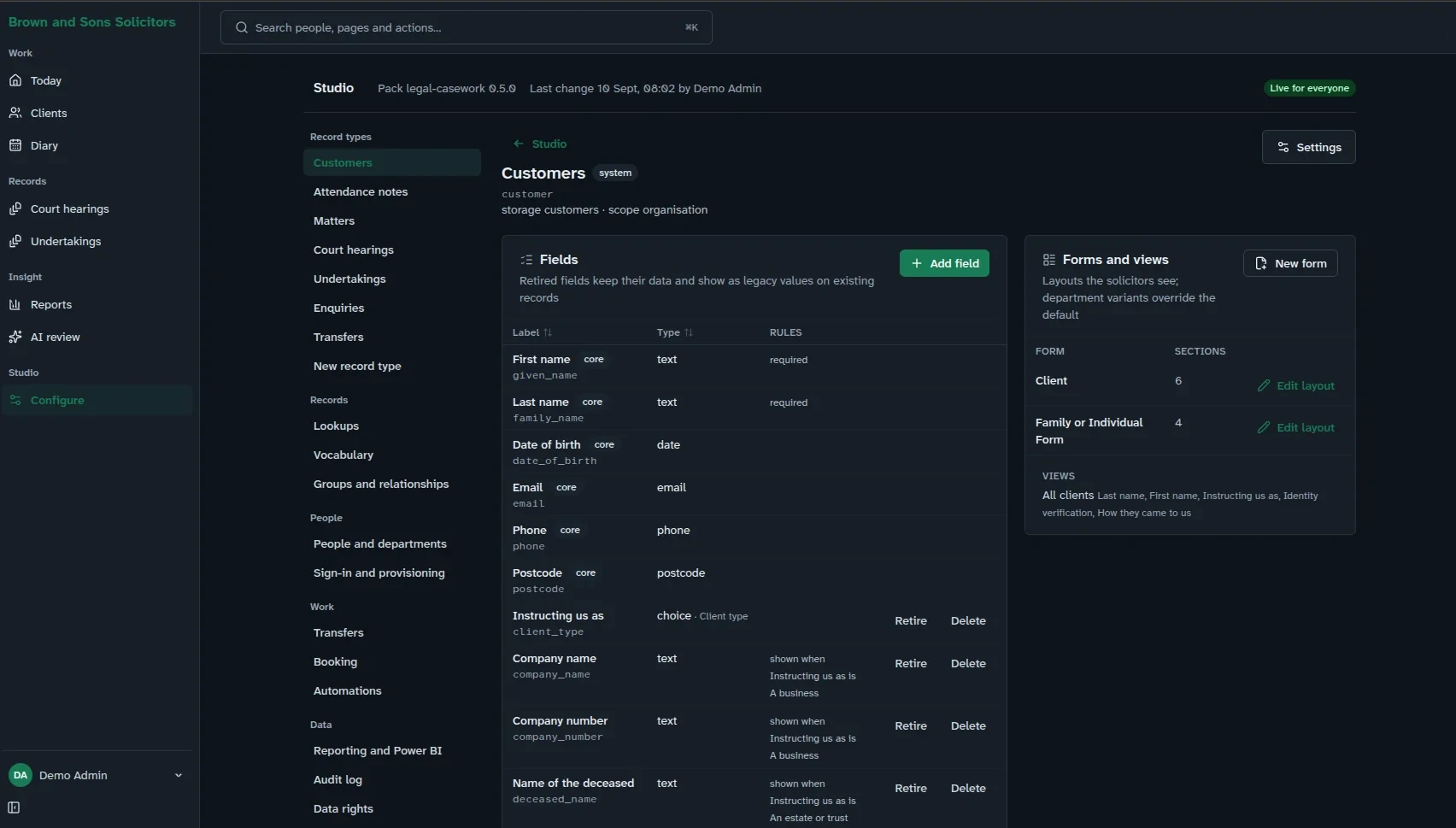Click the Date of birth field label
Image resolution: width=1456 pixels, height=828 pixels.
click(x=546, y=444)
